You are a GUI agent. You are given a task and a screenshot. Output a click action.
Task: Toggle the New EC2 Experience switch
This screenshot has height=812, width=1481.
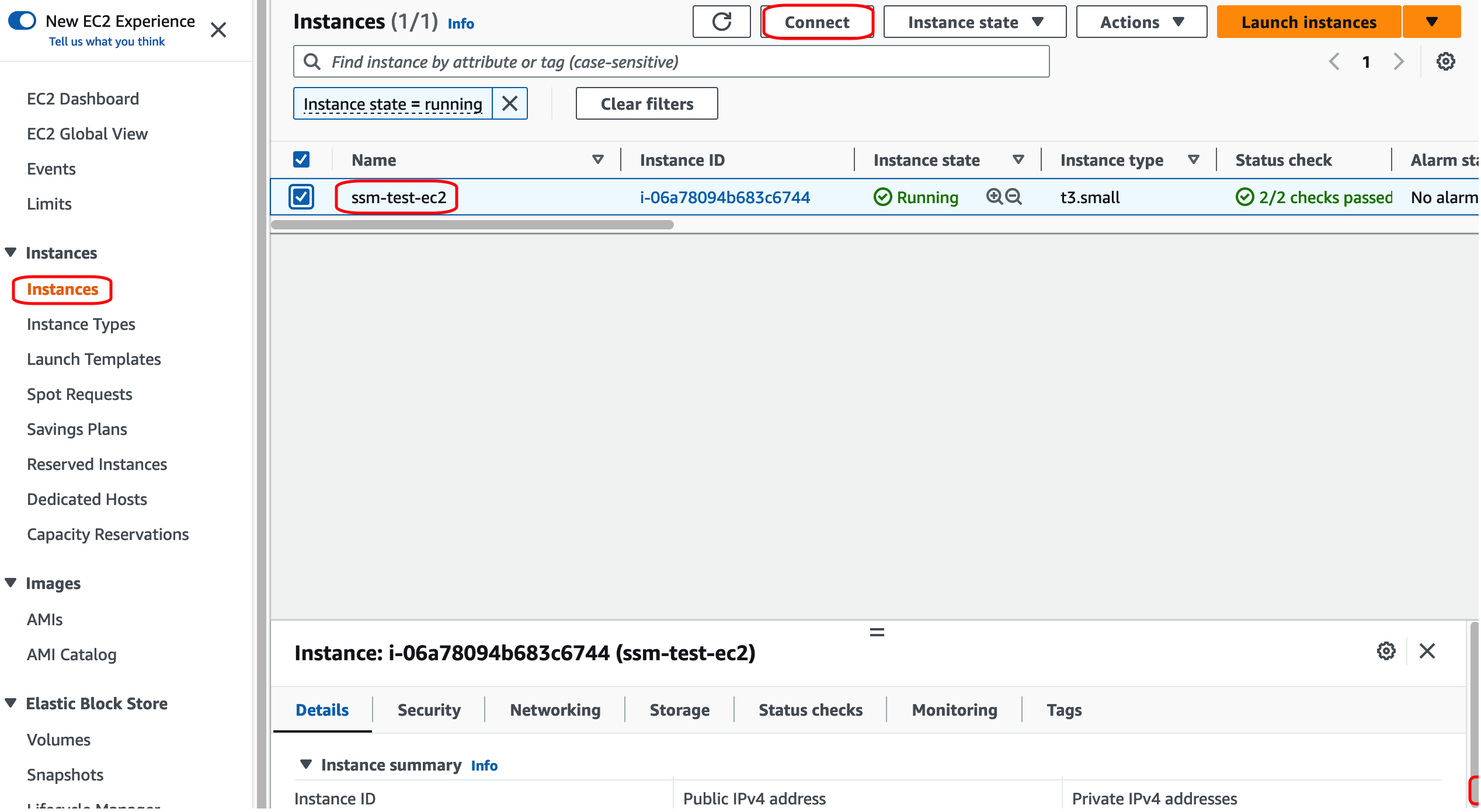click(22, 21)
